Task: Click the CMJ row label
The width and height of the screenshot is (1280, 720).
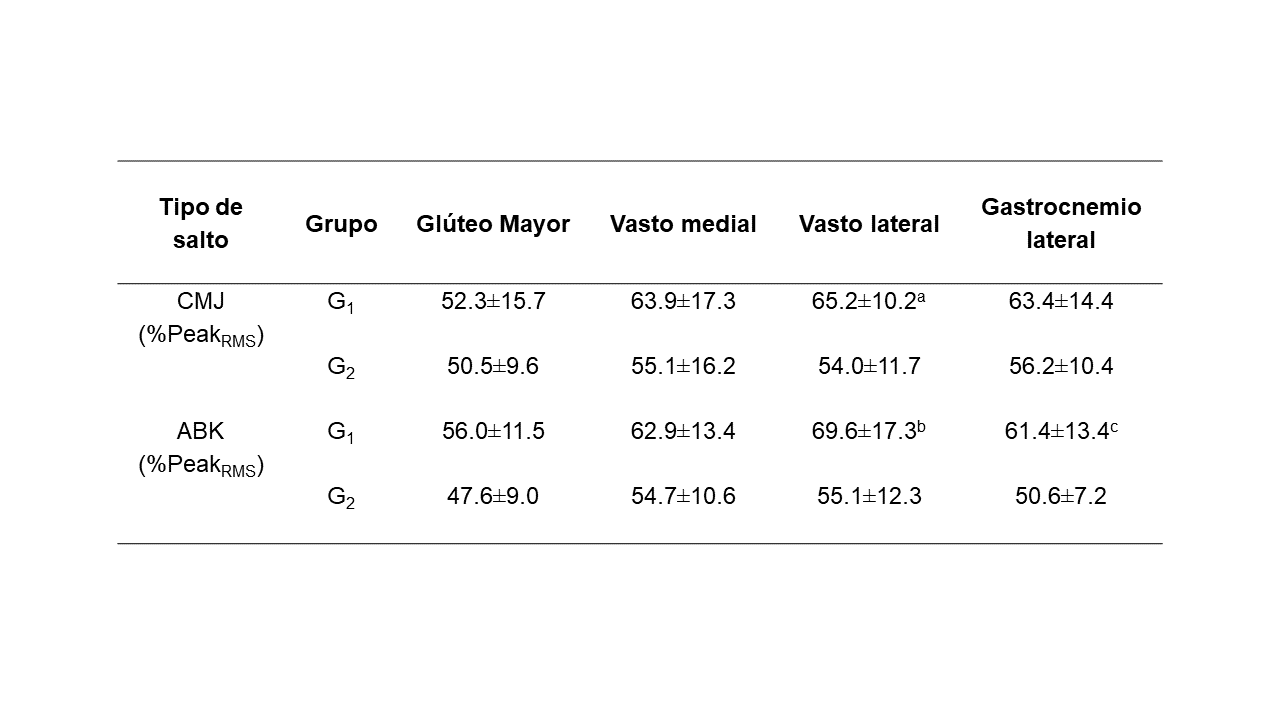Action: pyautogui.click(x=201, y=317)
